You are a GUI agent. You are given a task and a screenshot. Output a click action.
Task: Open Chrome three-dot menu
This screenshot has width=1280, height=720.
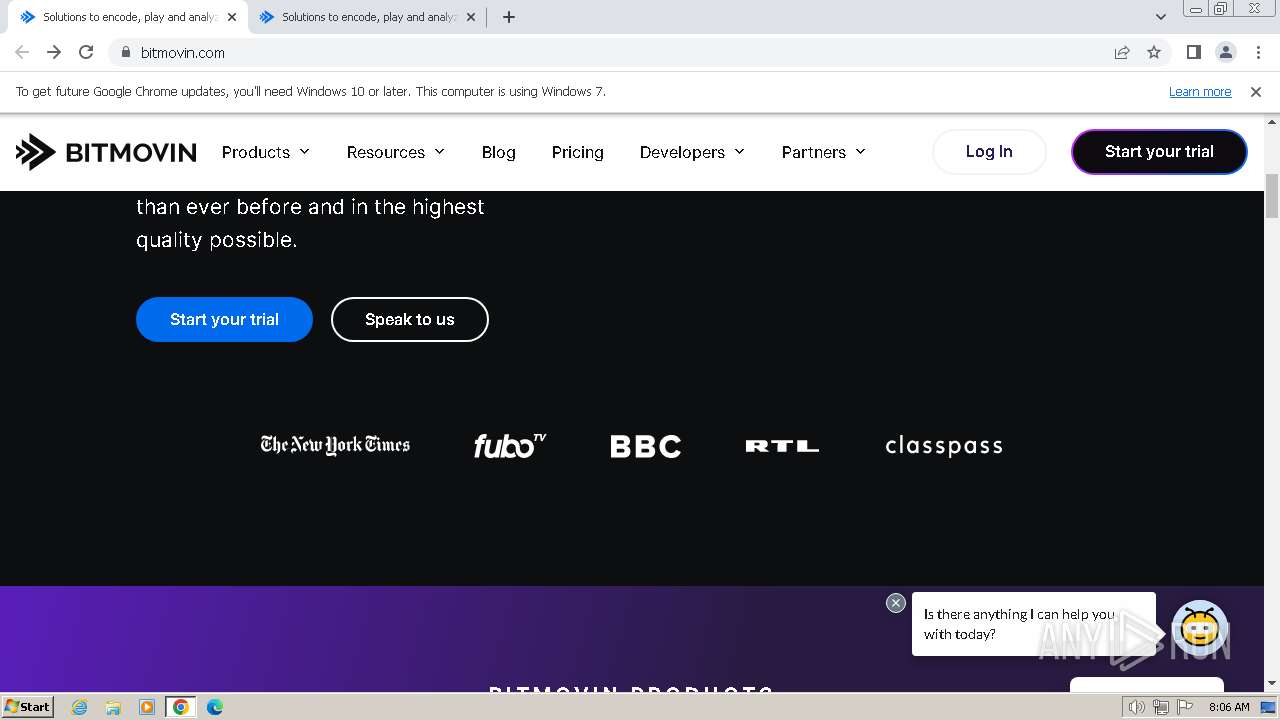click(1257, 52)
